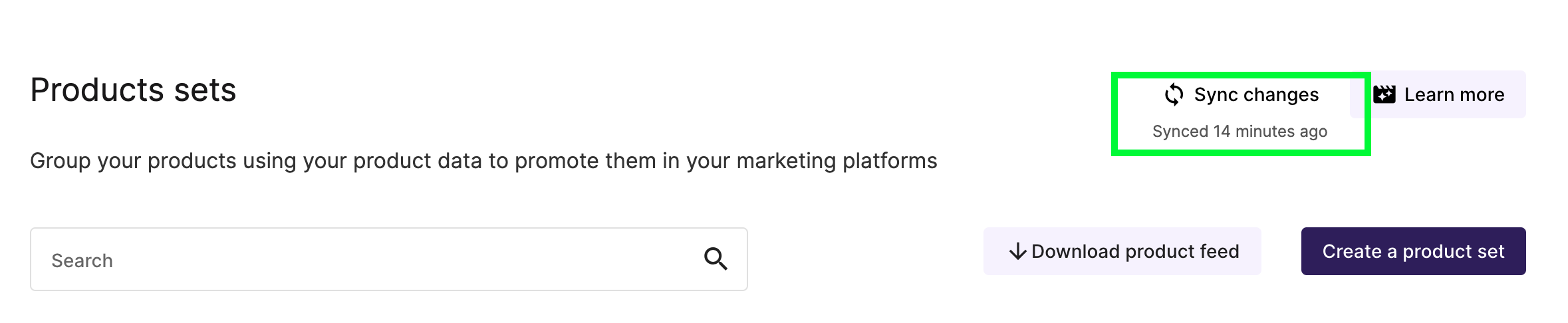Click the 'Download product feed' label text
Screen dimensions: 1568x323
point(1135,251)
